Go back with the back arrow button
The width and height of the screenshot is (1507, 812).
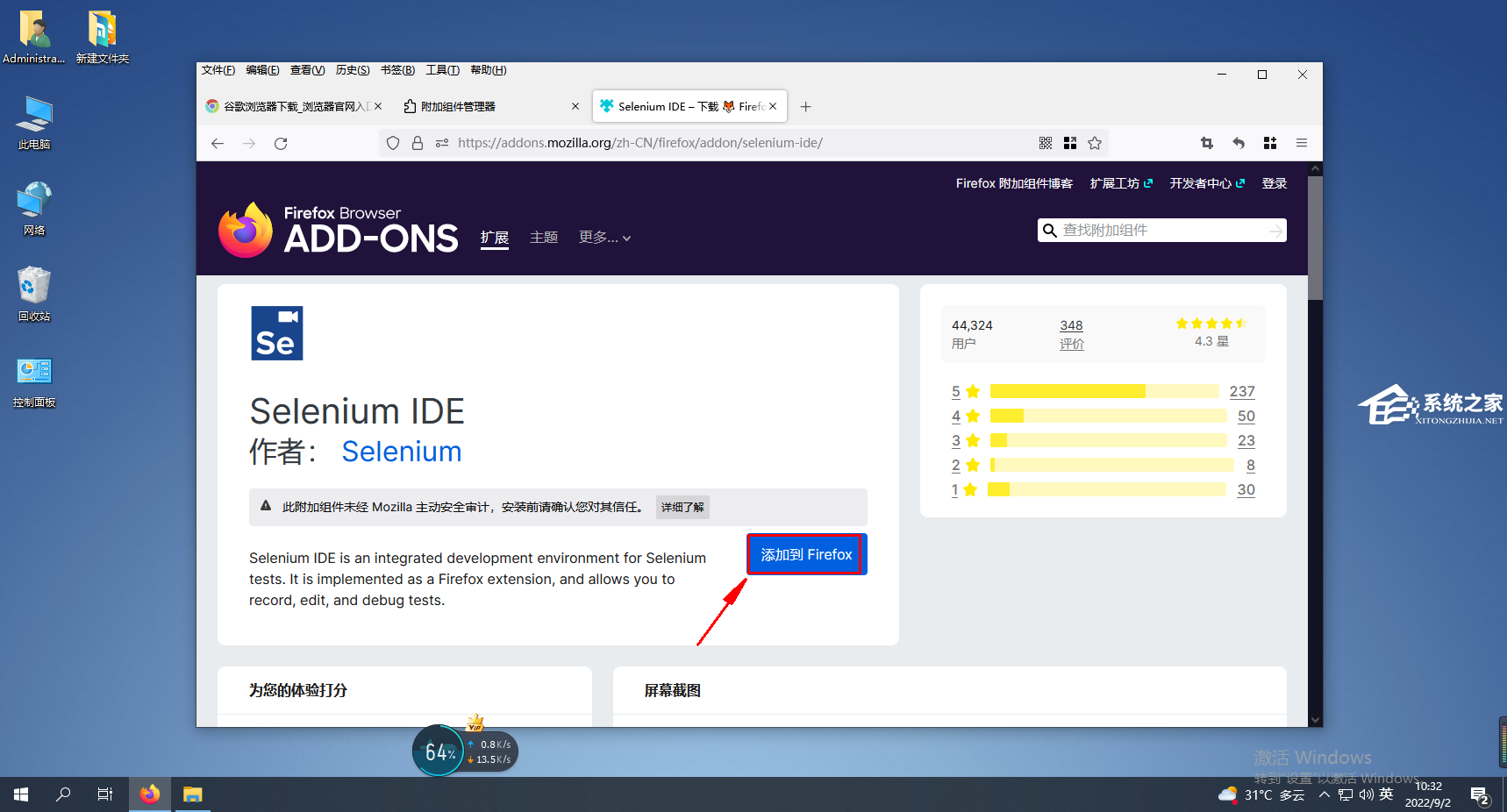point(218,144)
